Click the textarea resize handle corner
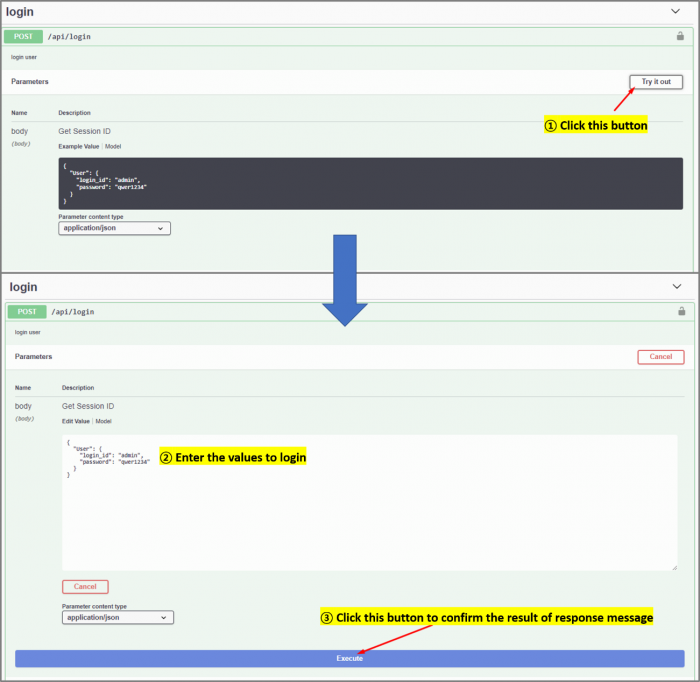This screenshot has width=700, height=682. 674,567
